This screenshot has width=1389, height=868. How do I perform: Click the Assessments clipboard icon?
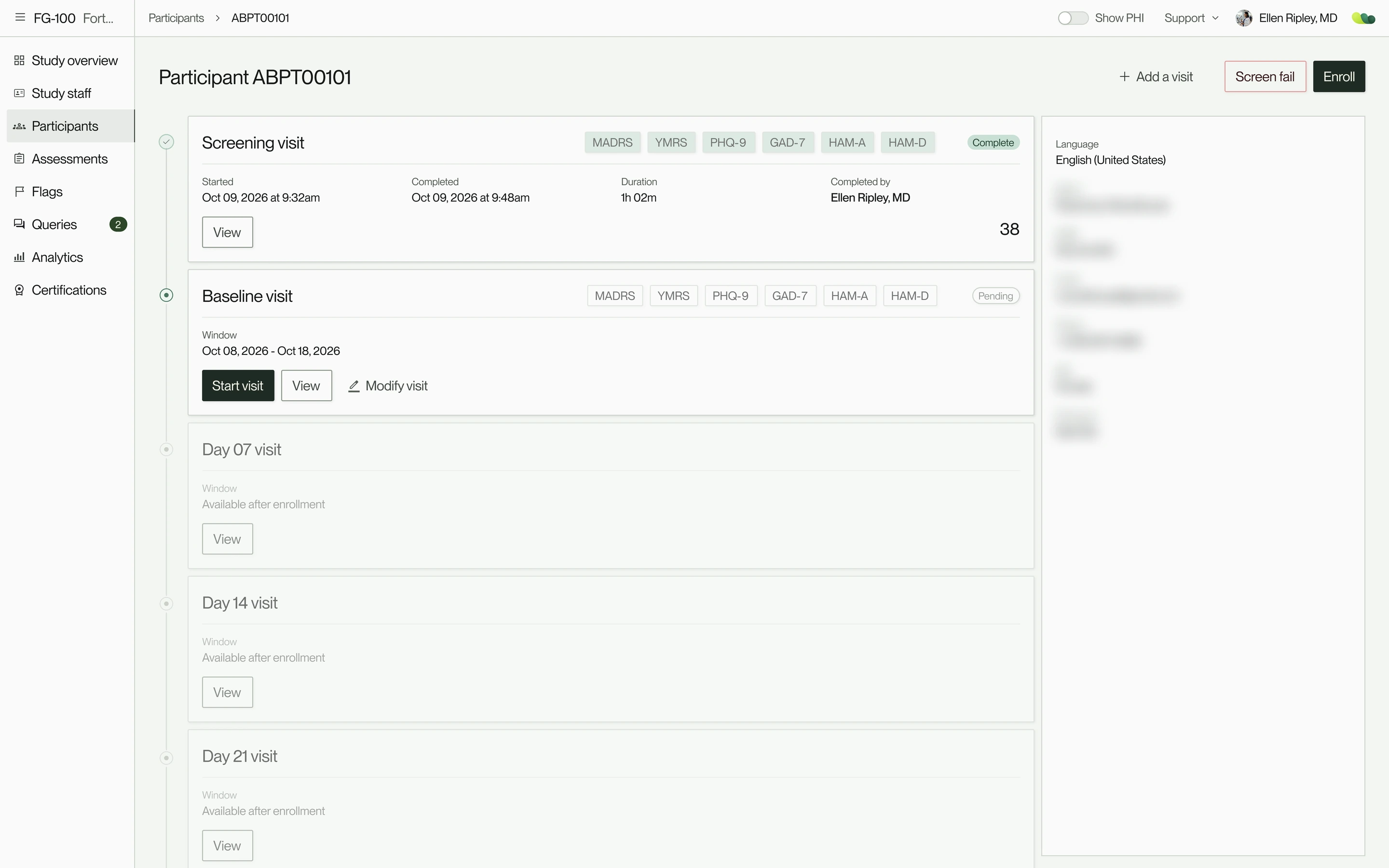19,159
